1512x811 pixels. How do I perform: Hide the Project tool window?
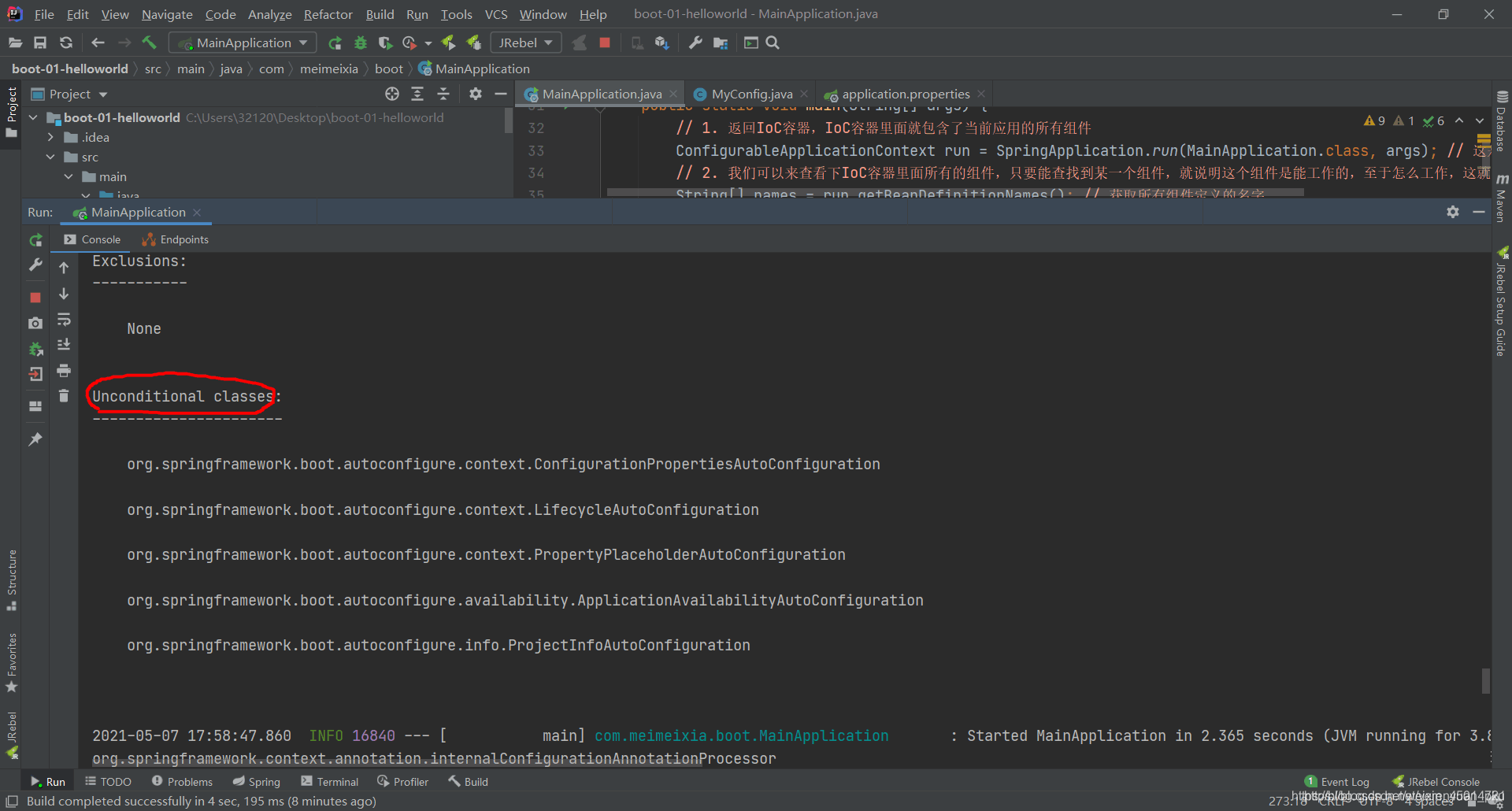point(500,94)
